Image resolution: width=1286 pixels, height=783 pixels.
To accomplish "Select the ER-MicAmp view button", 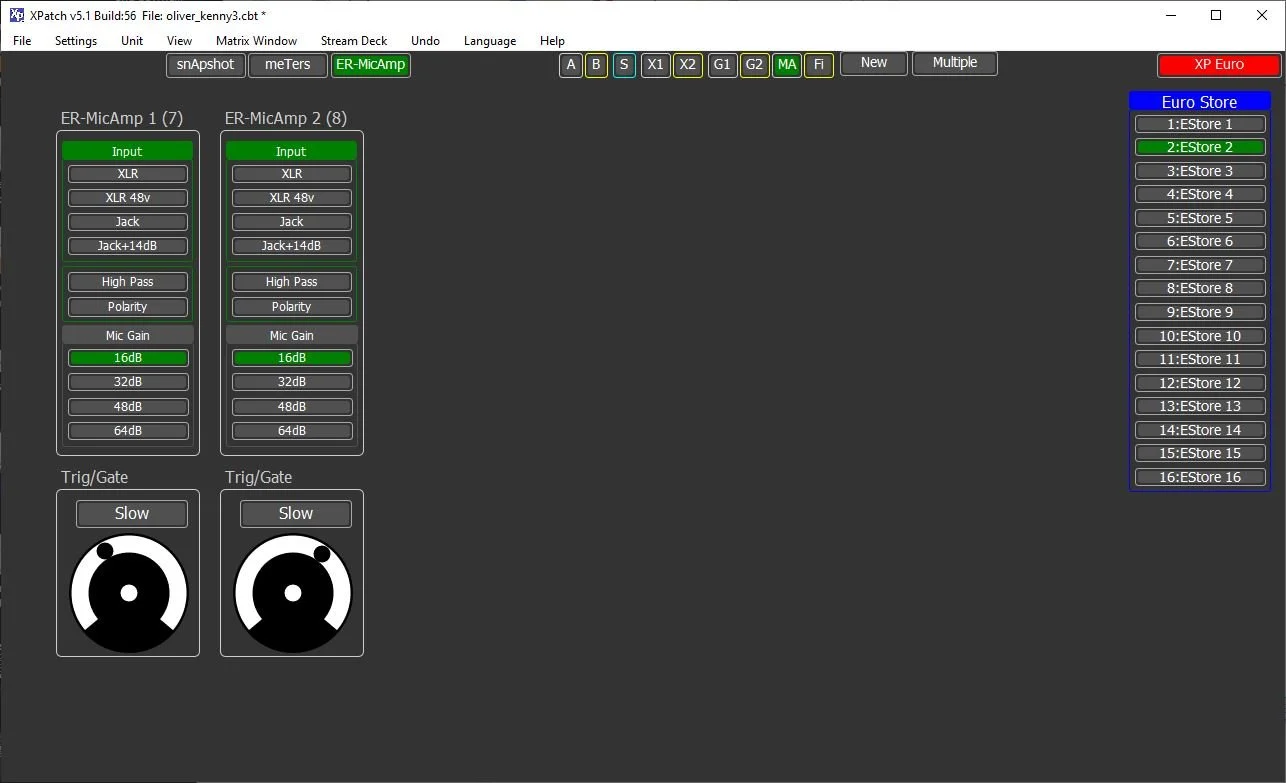I will tap(371, 65).
